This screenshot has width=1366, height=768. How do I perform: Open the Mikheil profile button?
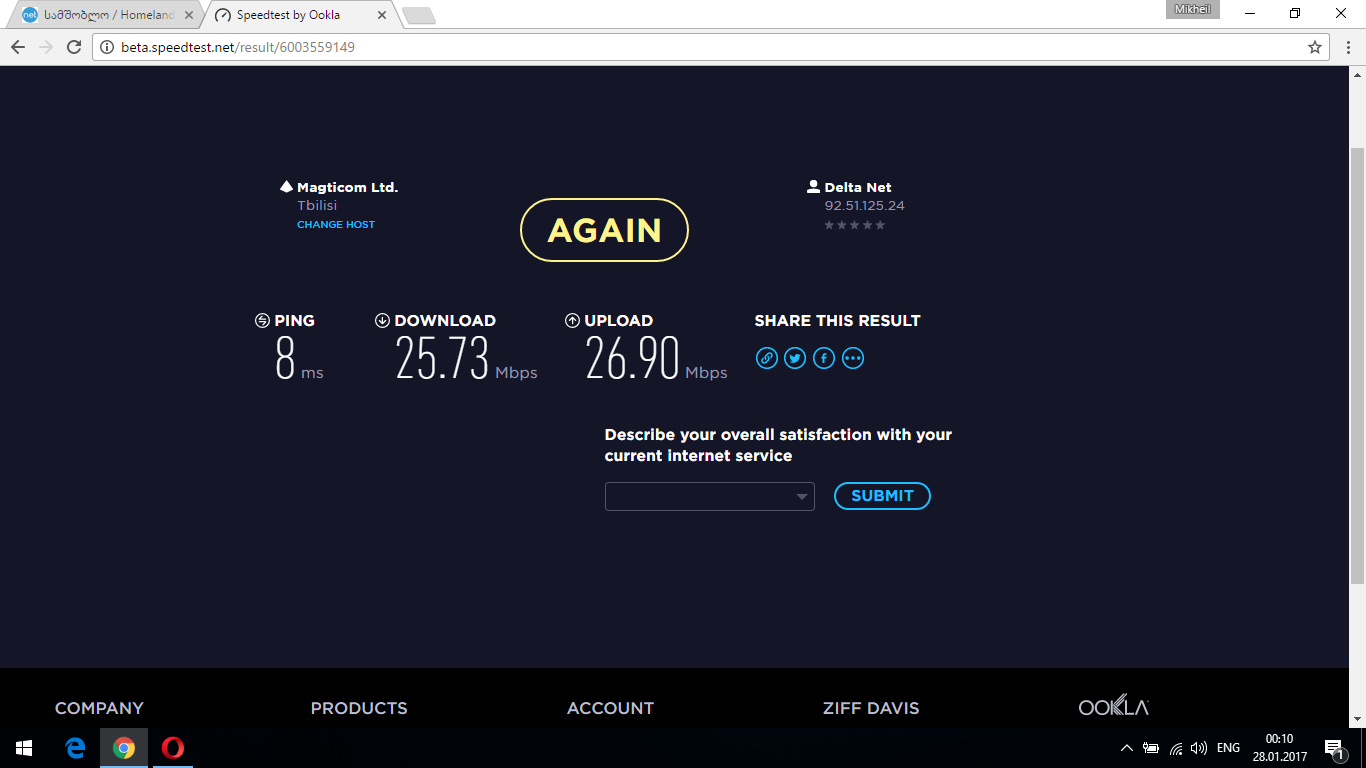1192,9
